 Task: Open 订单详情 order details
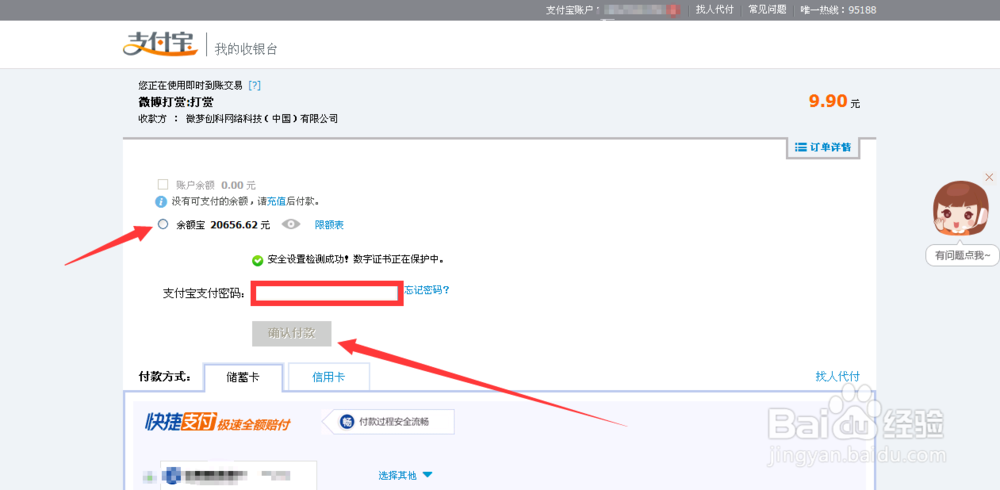pyautogui.click(x=823, y=147)
